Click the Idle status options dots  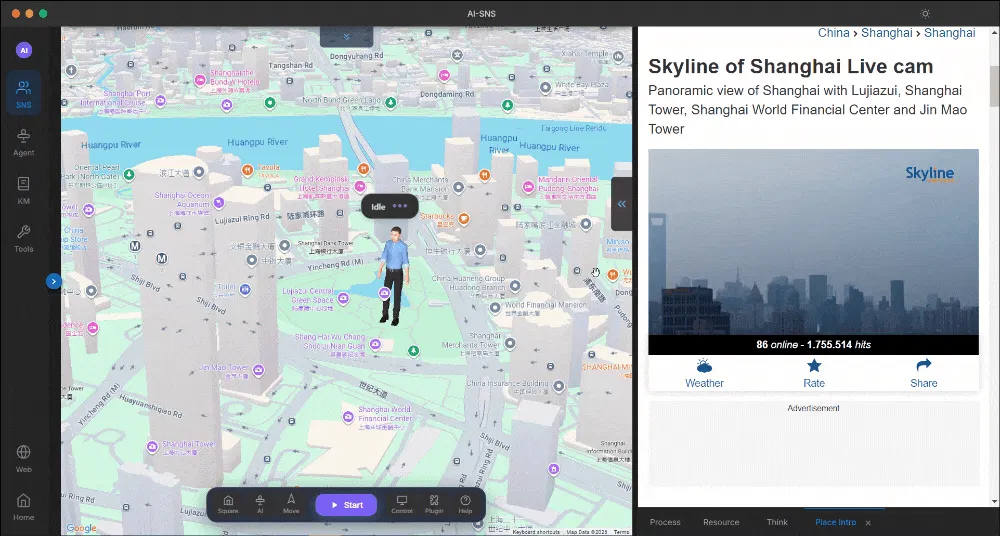(400, 206)
